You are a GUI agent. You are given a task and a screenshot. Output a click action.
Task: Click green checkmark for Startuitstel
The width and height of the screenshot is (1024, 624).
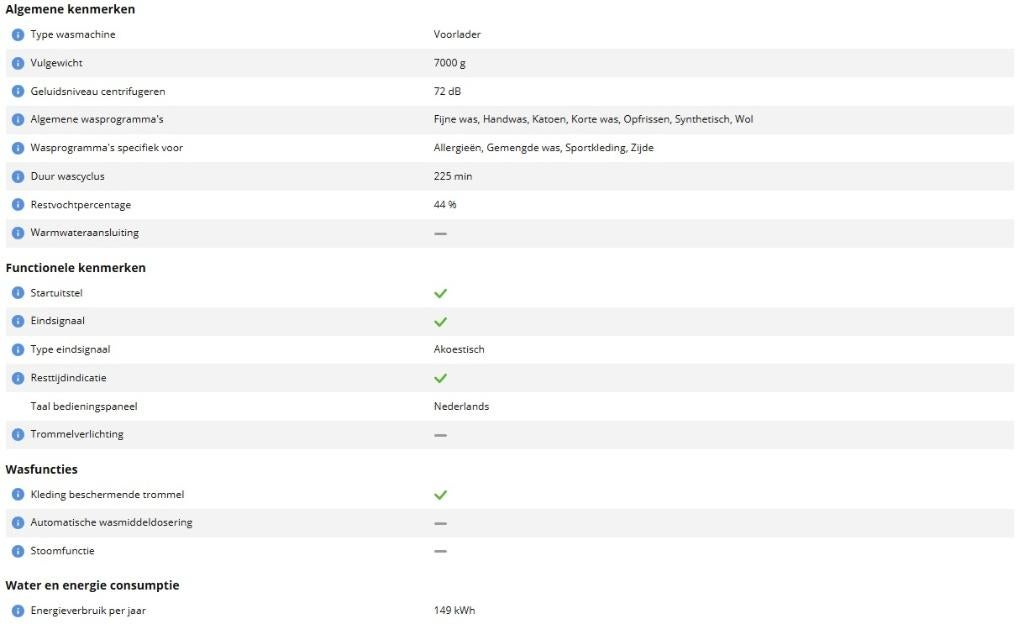(441, 294)
